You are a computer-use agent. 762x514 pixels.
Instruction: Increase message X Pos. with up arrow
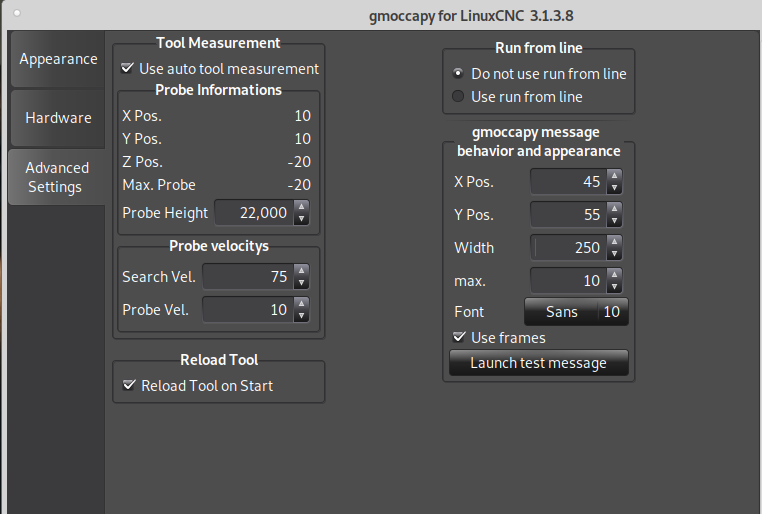pos(614,176)
